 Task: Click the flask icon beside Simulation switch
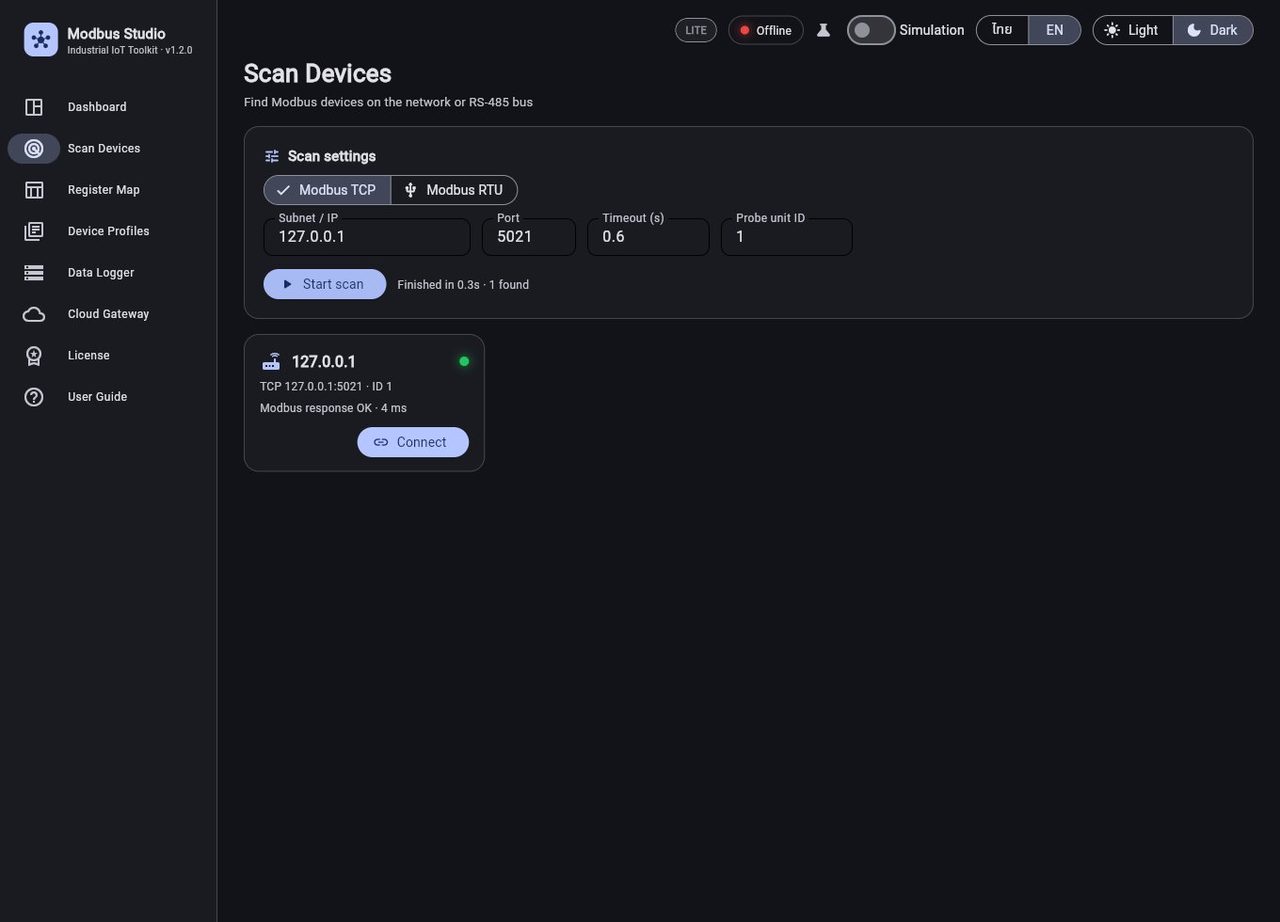click(824, 30)
